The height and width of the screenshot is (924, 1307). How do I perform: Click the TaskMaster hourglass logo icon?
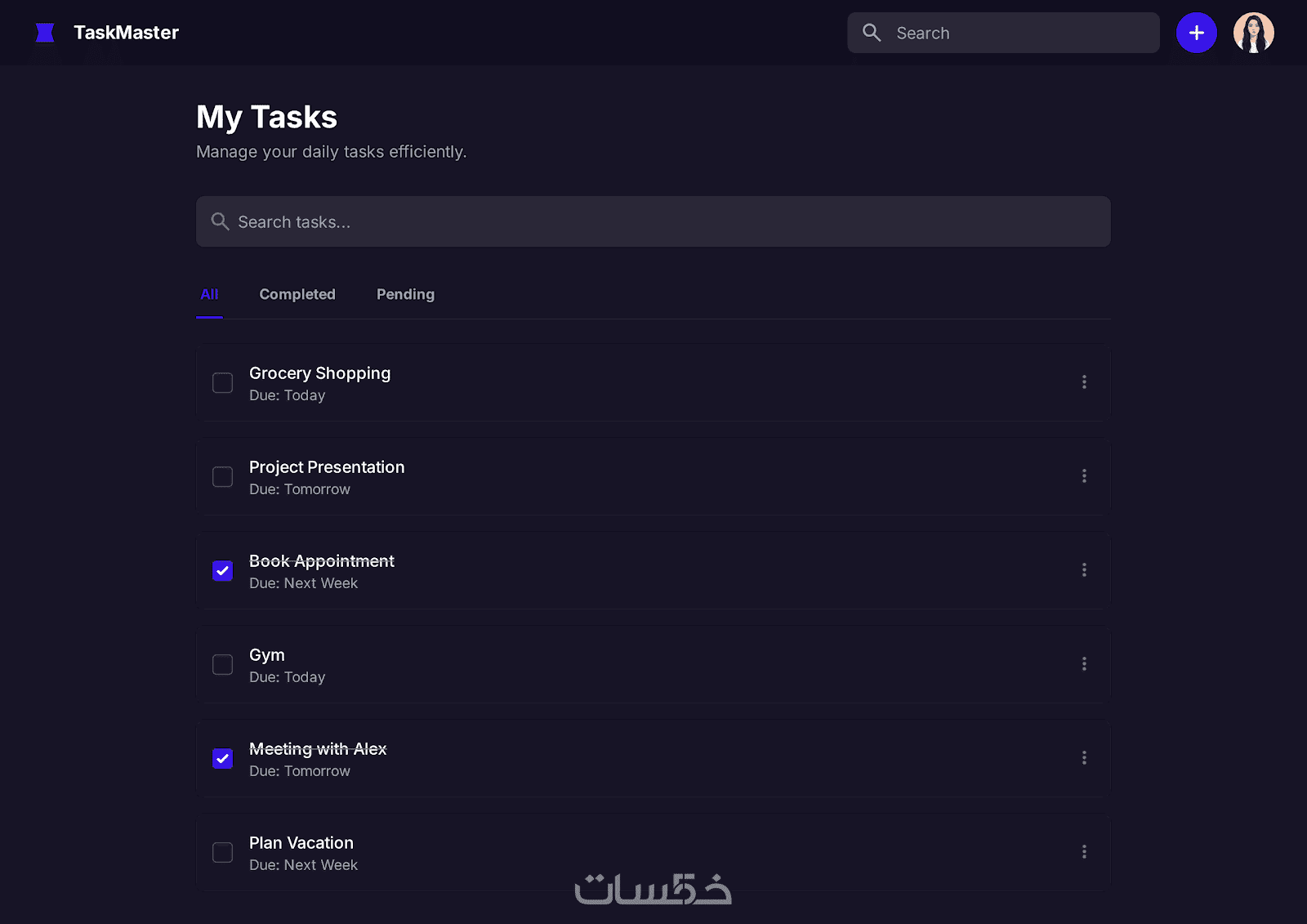[45, 33]
